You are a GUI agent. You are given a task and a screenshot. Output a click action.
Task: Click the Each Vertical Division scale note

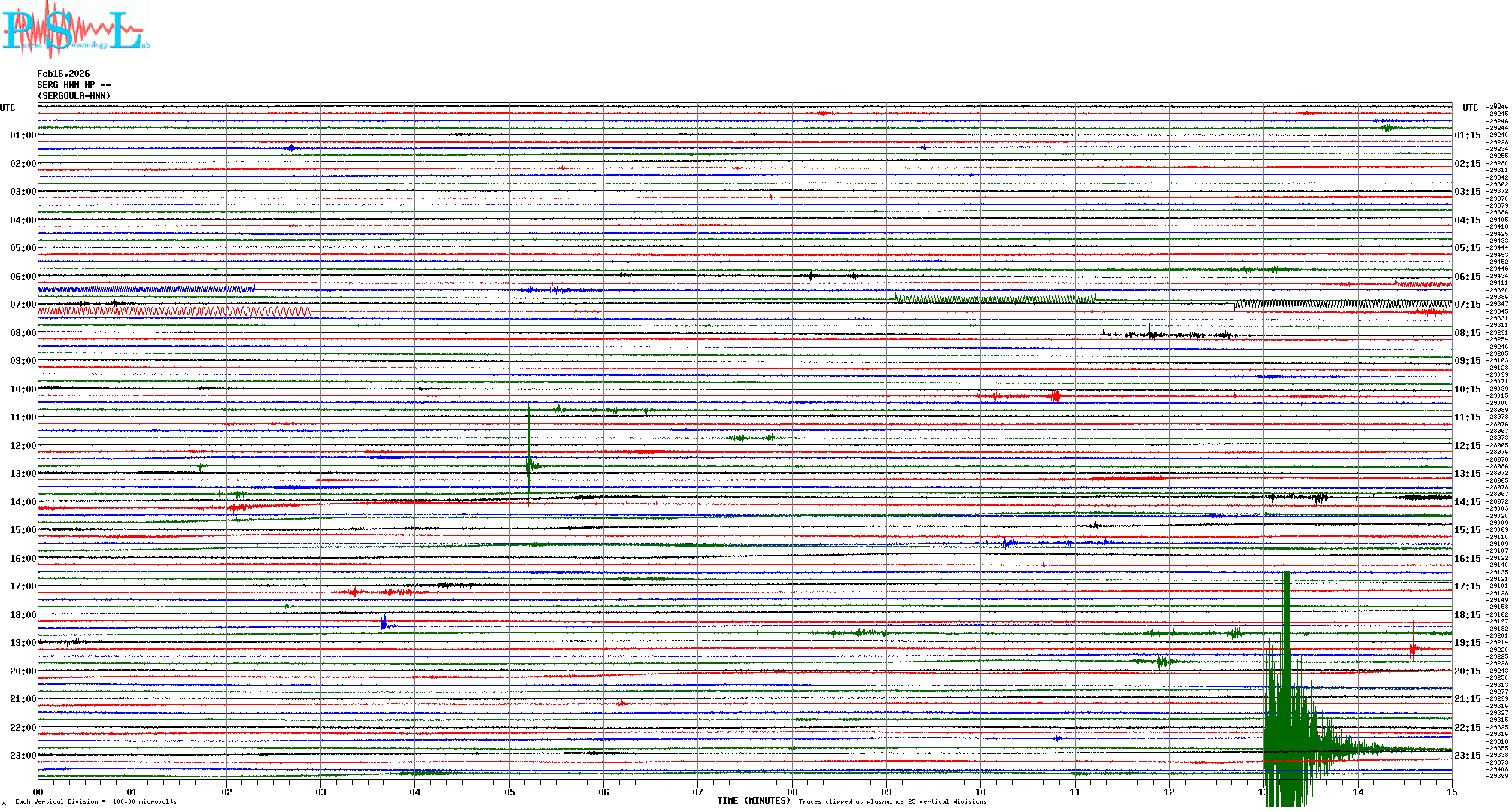point(96,801)
